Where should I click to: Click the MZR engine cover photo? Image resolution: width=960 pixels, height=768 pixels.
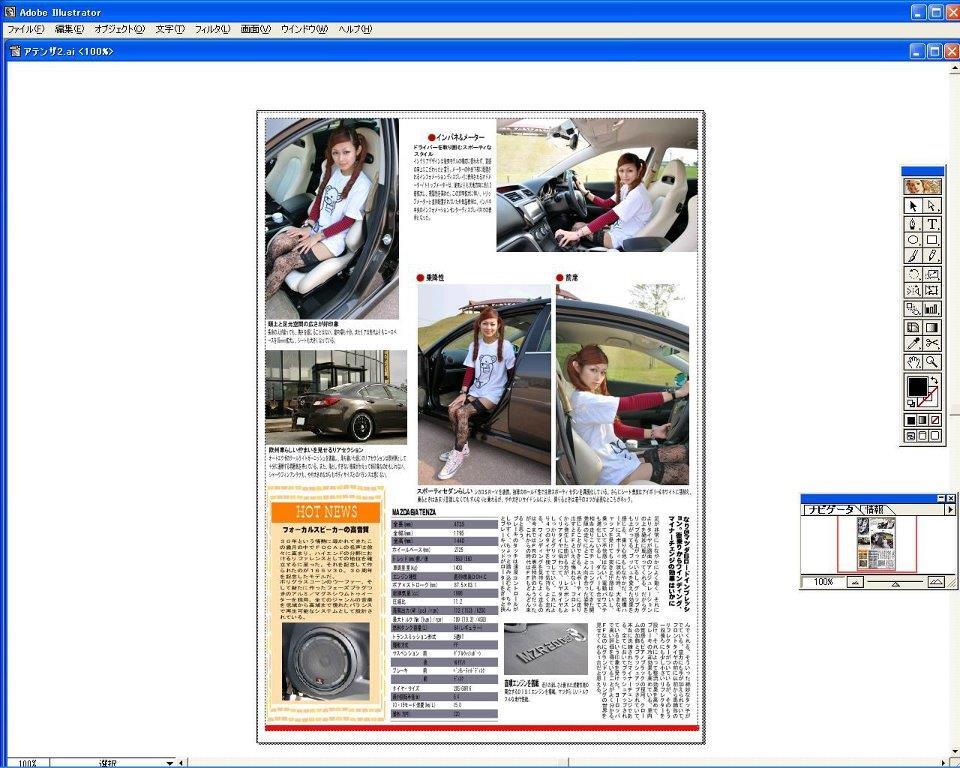click(x=546, y=649)
